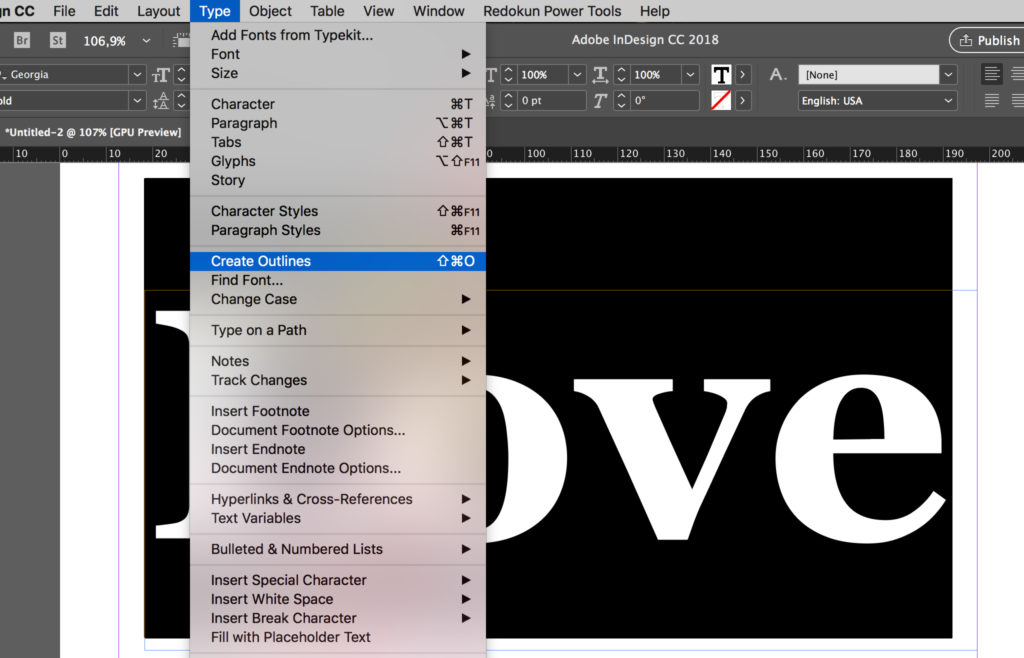Select Fill with Placeholder Text
Viewport: 1024px width, 658px height.
pos(290,637)
